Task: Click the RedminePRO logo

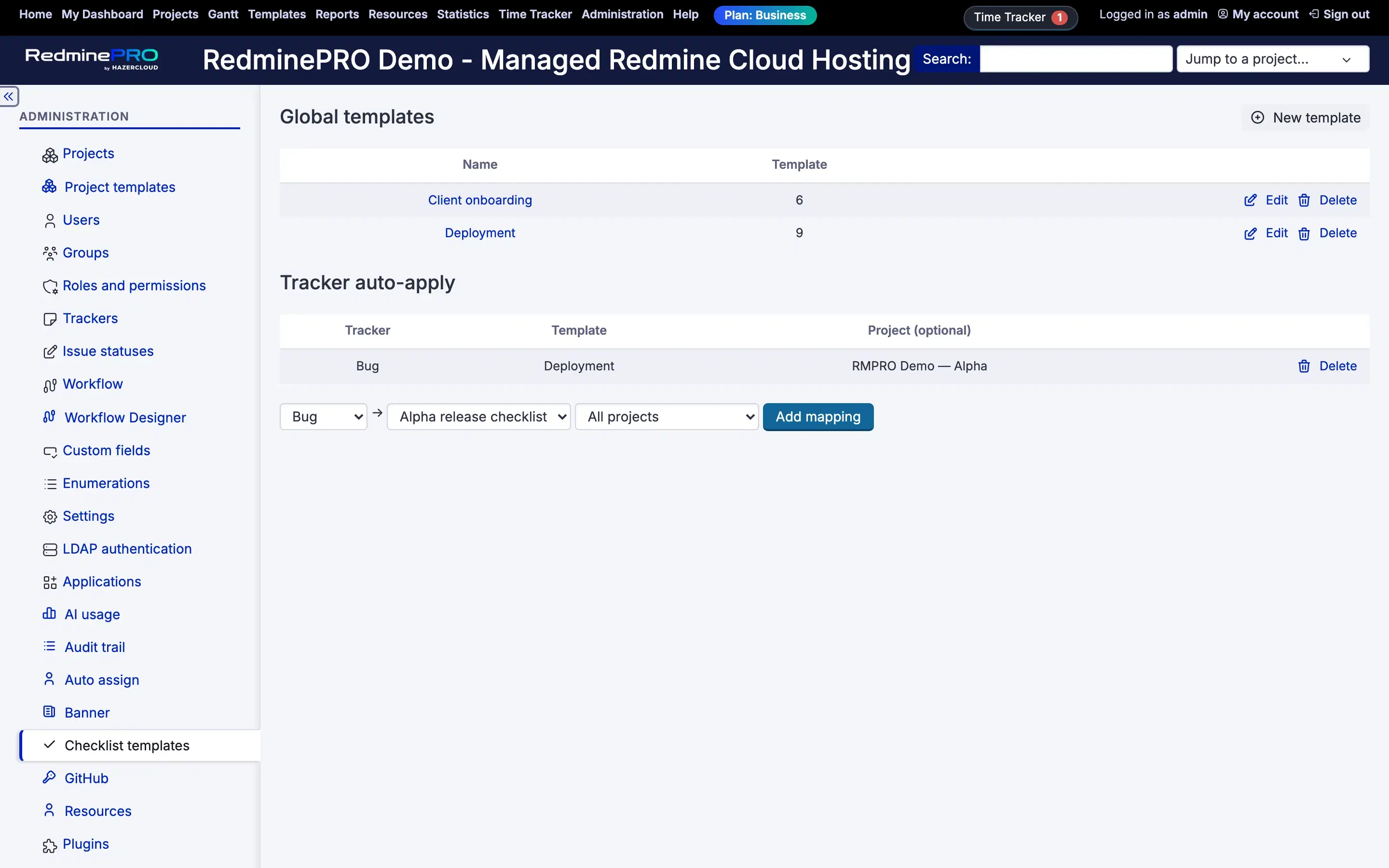Action: click(92, 59)
